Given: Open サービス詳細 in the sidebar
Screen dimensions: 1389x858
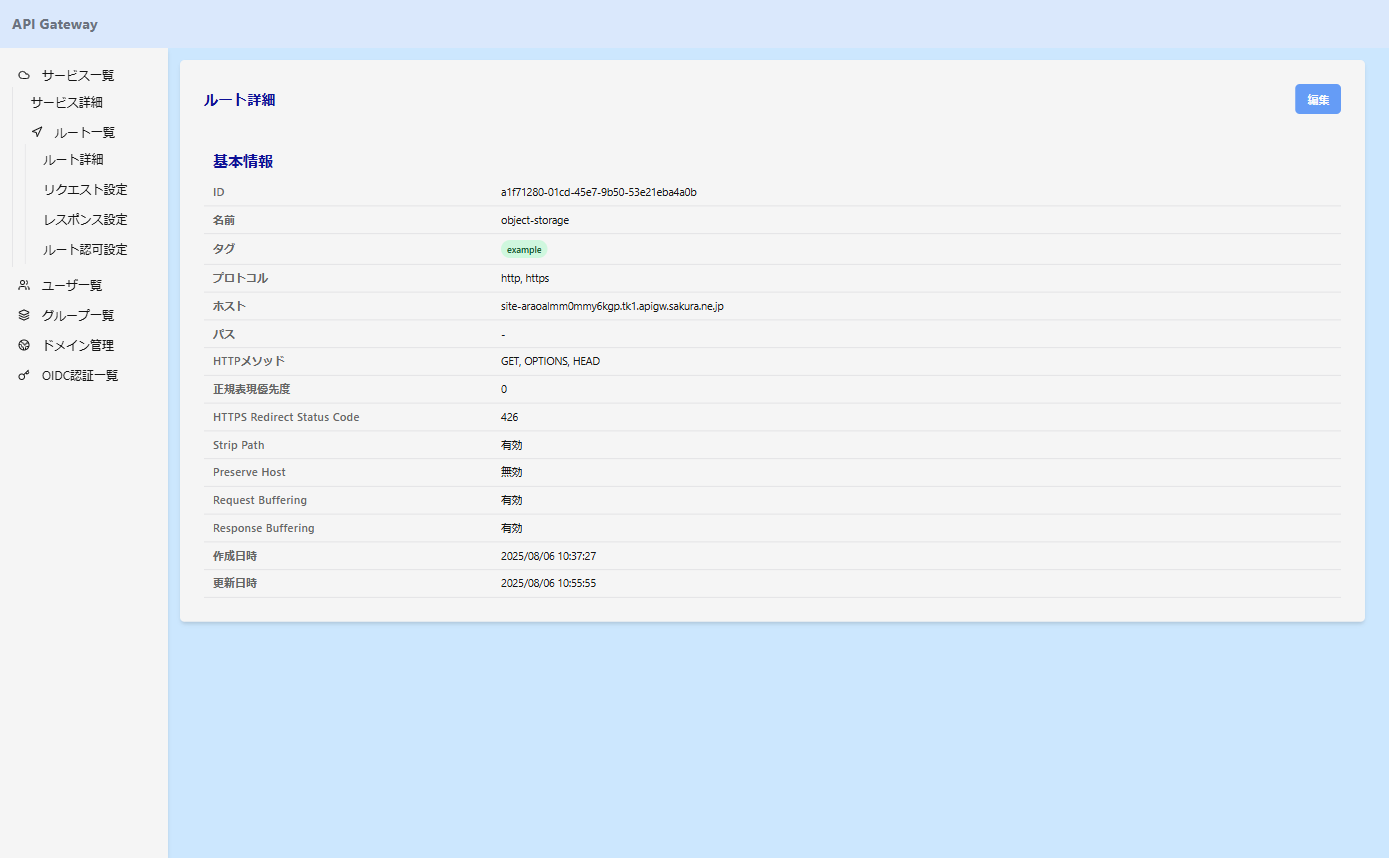Looking at the screenshot, I should 66,102.
